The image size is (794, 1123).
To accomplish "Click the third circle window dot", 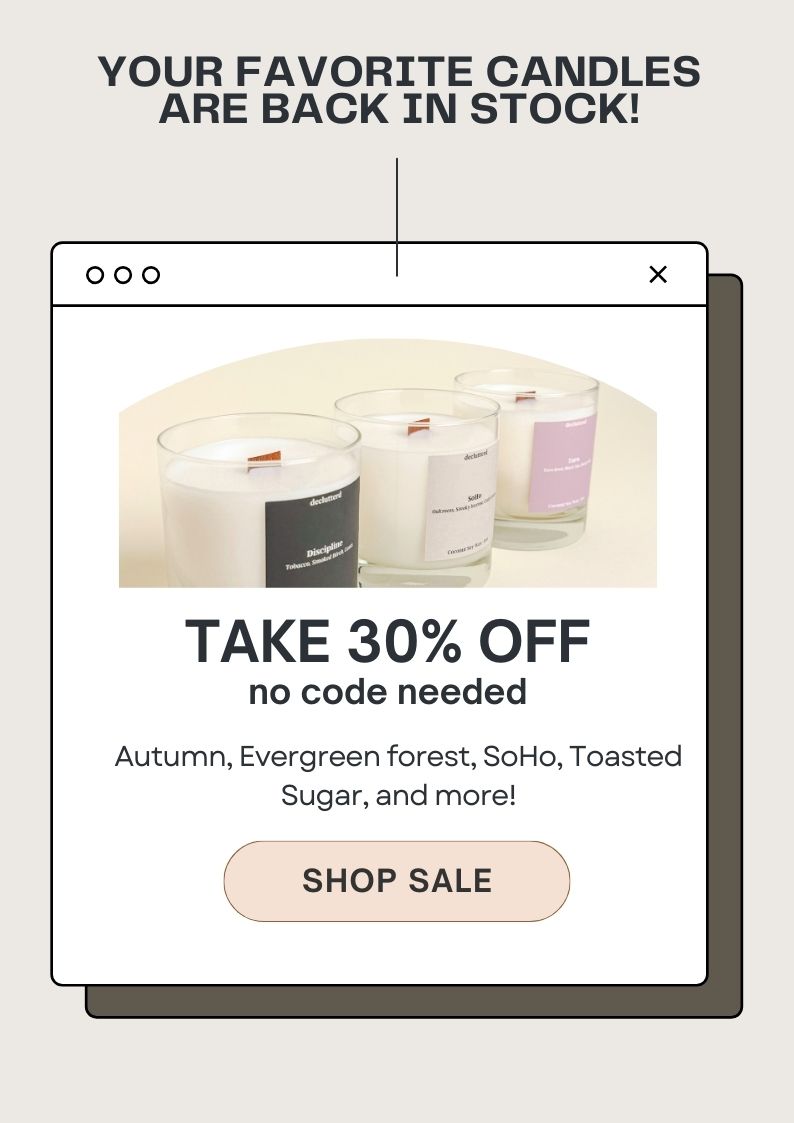I will point(150,275).
